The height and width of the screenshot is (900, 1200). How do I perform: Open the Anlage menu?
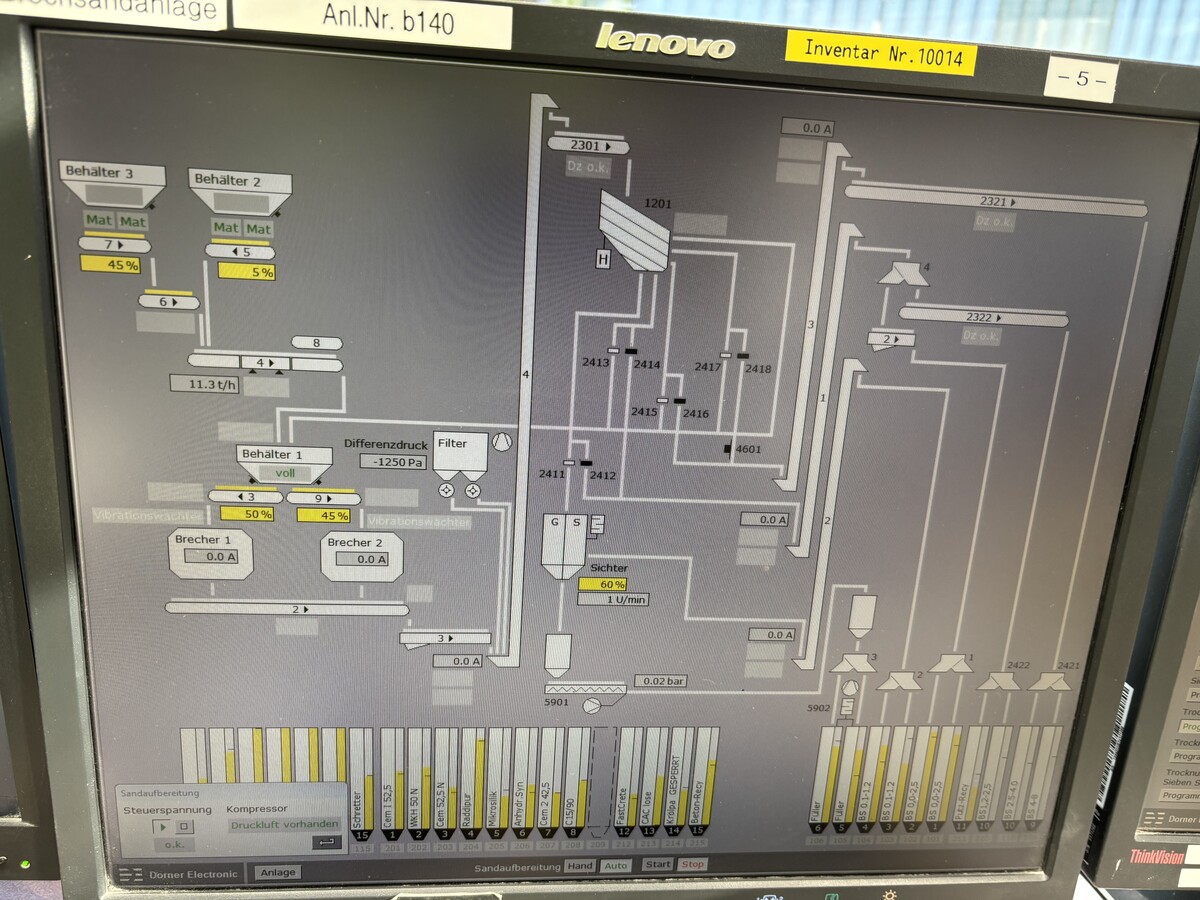278,872
